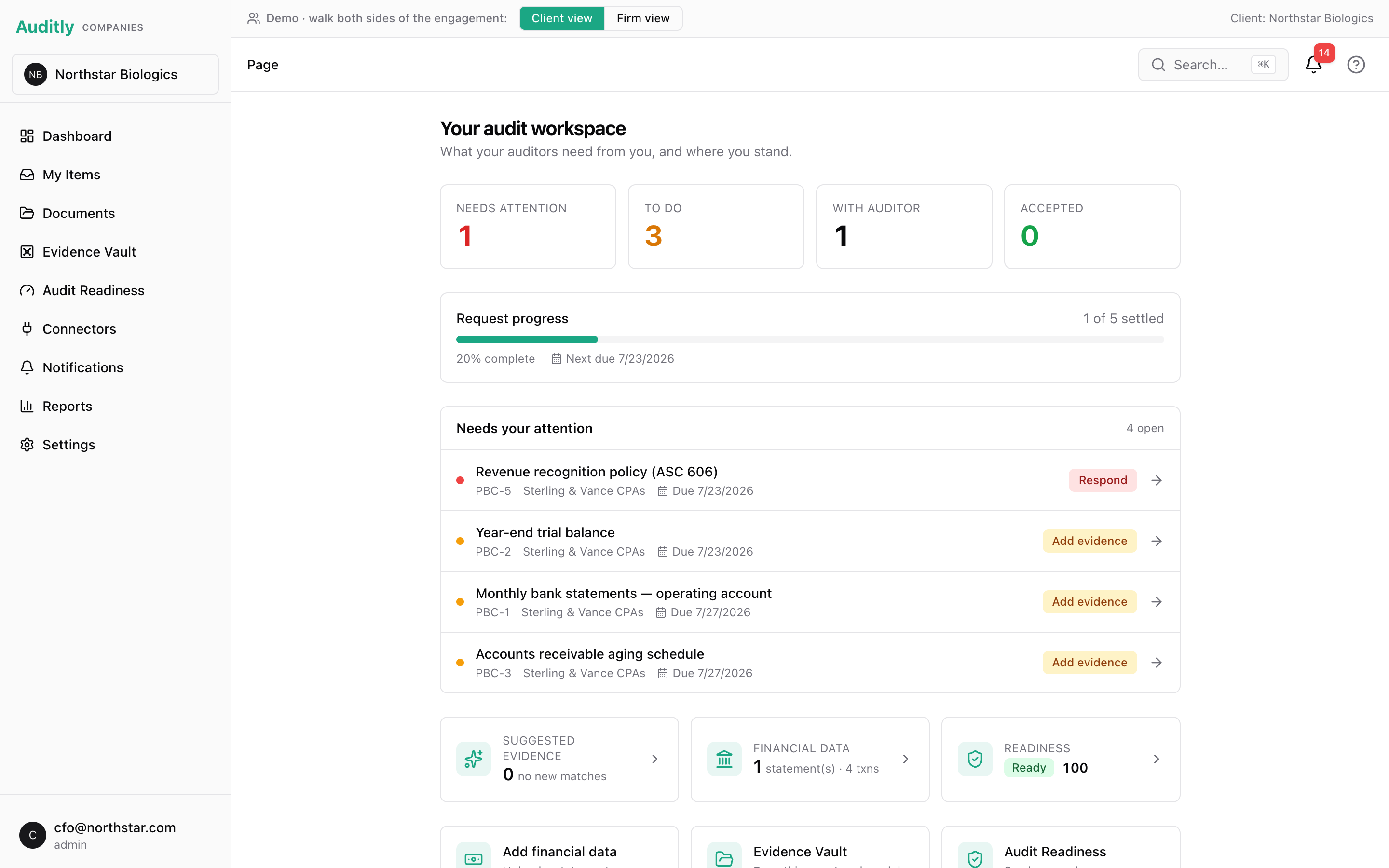Expand the Suggested Evidence card chevron
This screenshot has width=1389, height=868.
(x=655, y=759)
